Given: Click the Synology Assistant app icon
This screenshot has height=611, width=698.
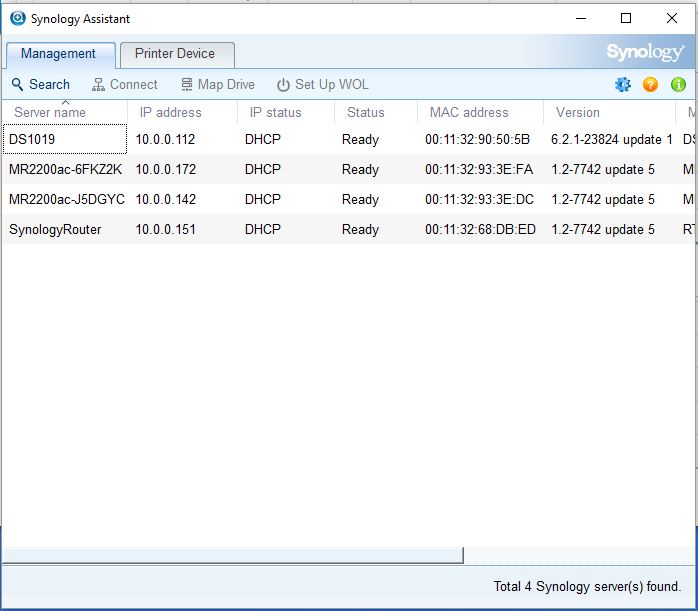Looking at the screenshot, I should pos(18,18).
